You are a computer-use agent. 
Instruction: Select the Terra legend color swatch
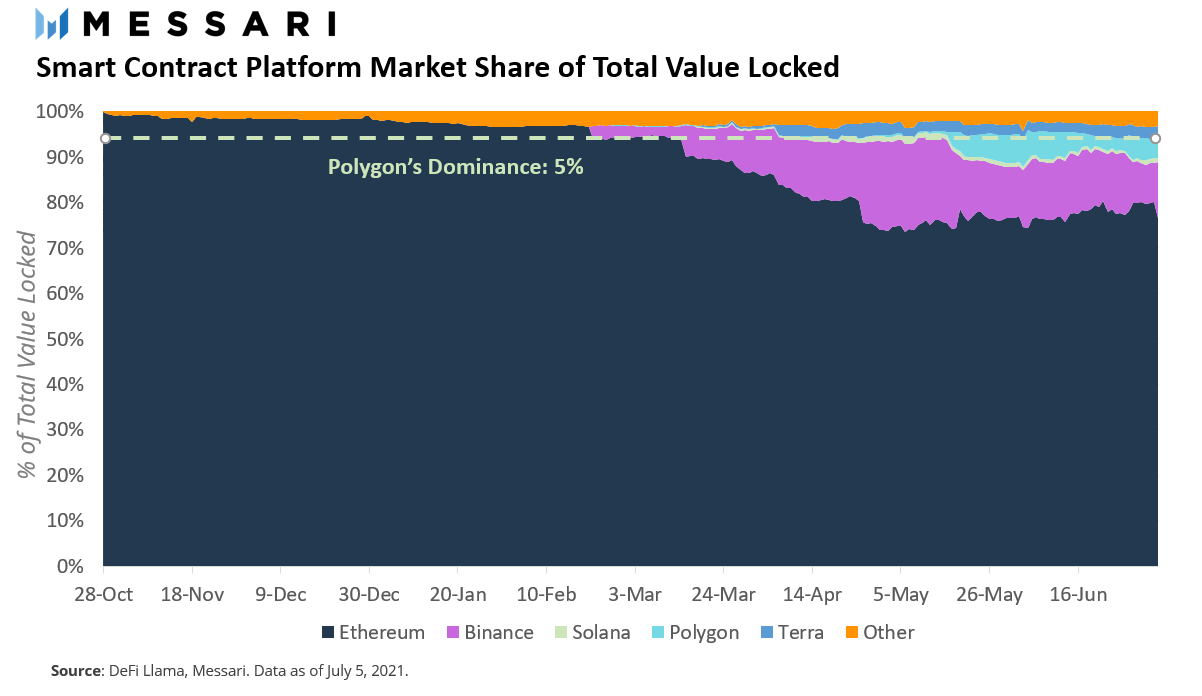767,633
